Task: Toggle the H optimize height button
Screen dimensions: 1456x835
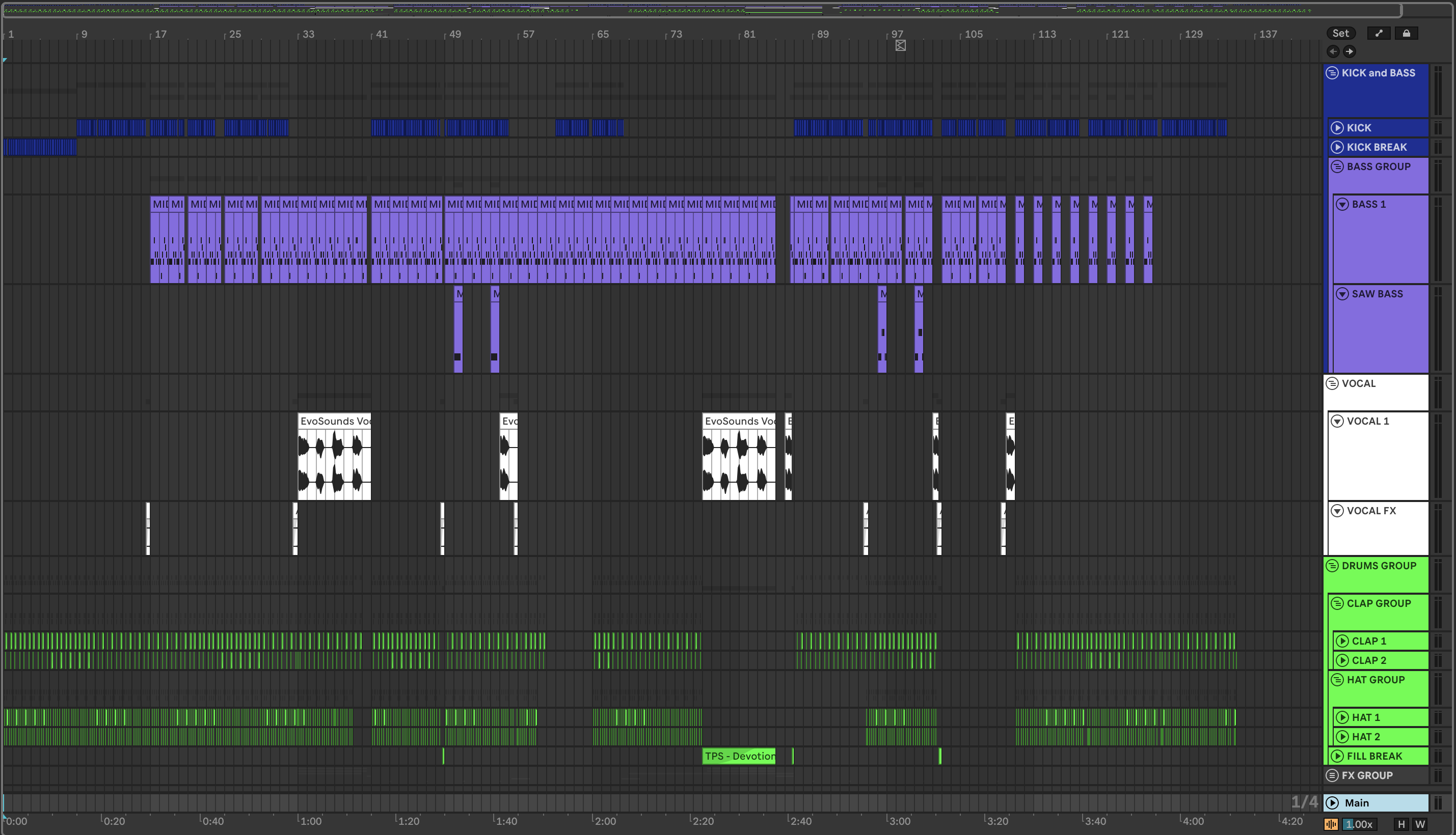Action: click(1401, 824)
